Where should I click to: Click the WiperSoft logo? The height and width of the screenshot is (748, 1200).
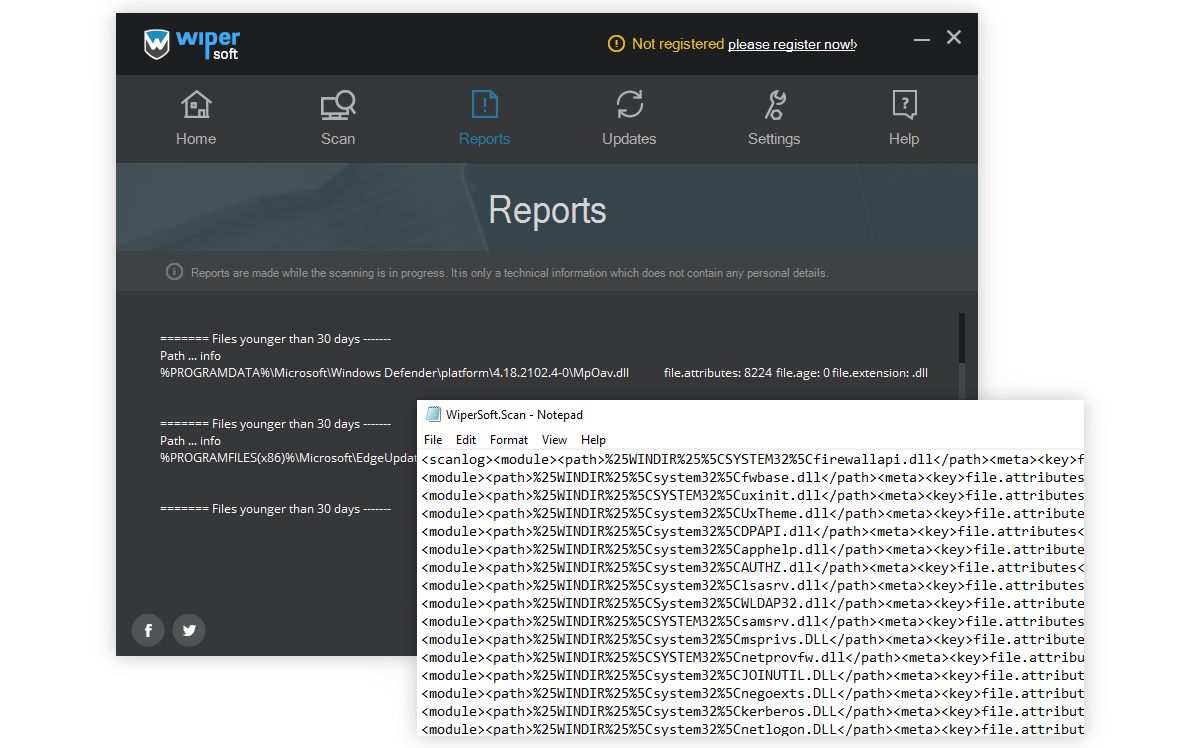point(192,44)
